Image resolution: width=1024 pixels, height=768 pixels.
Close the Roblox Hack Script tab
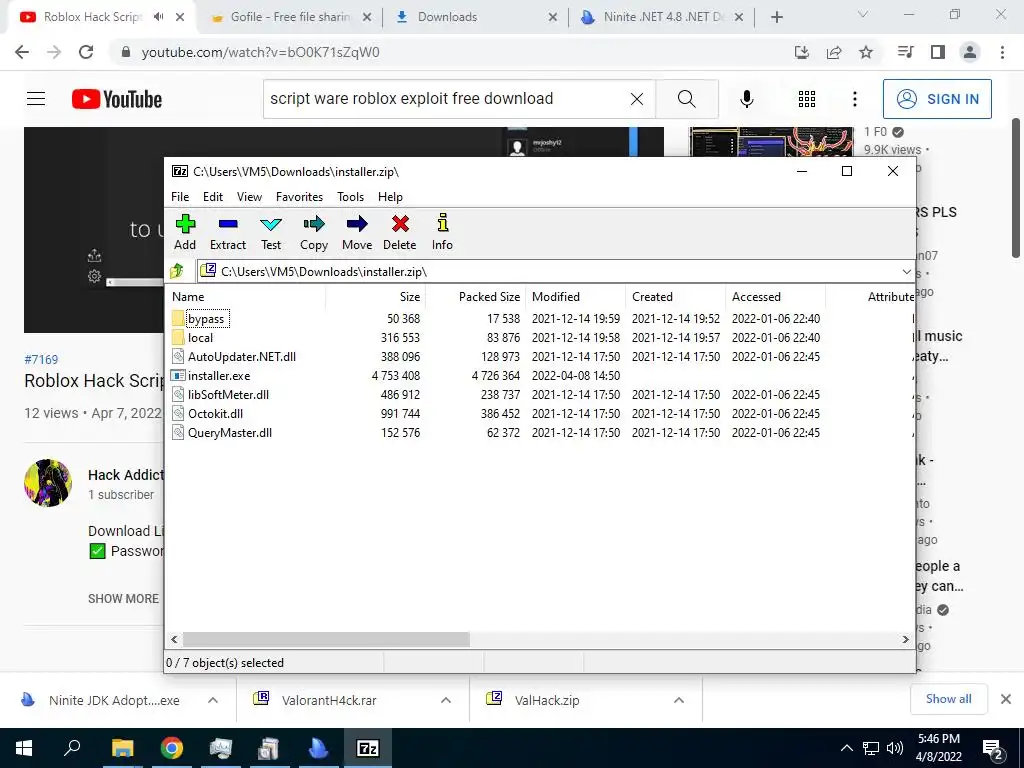(x=180, y=17)
